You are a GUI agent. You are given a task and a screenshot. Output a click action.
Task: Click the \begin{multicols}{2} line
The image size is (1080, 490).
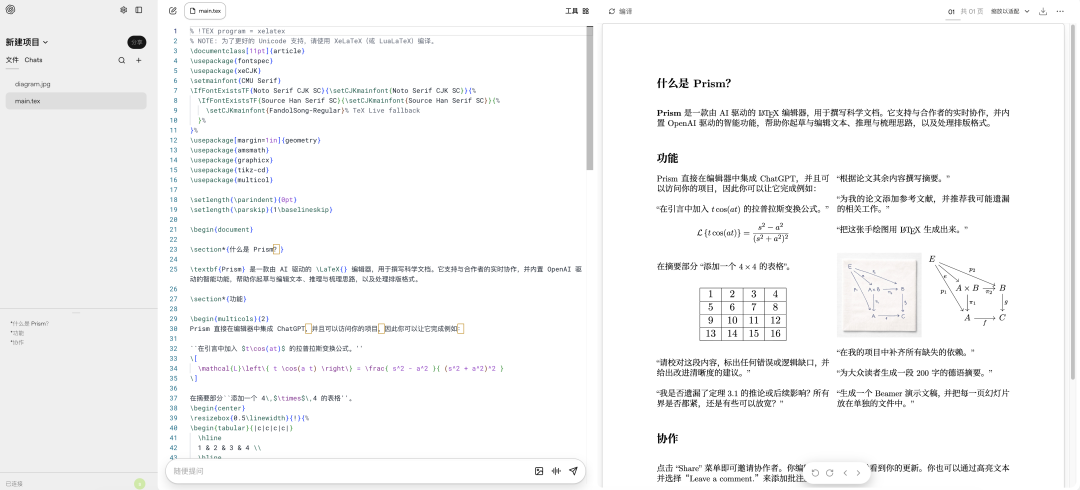pos(229,319)
